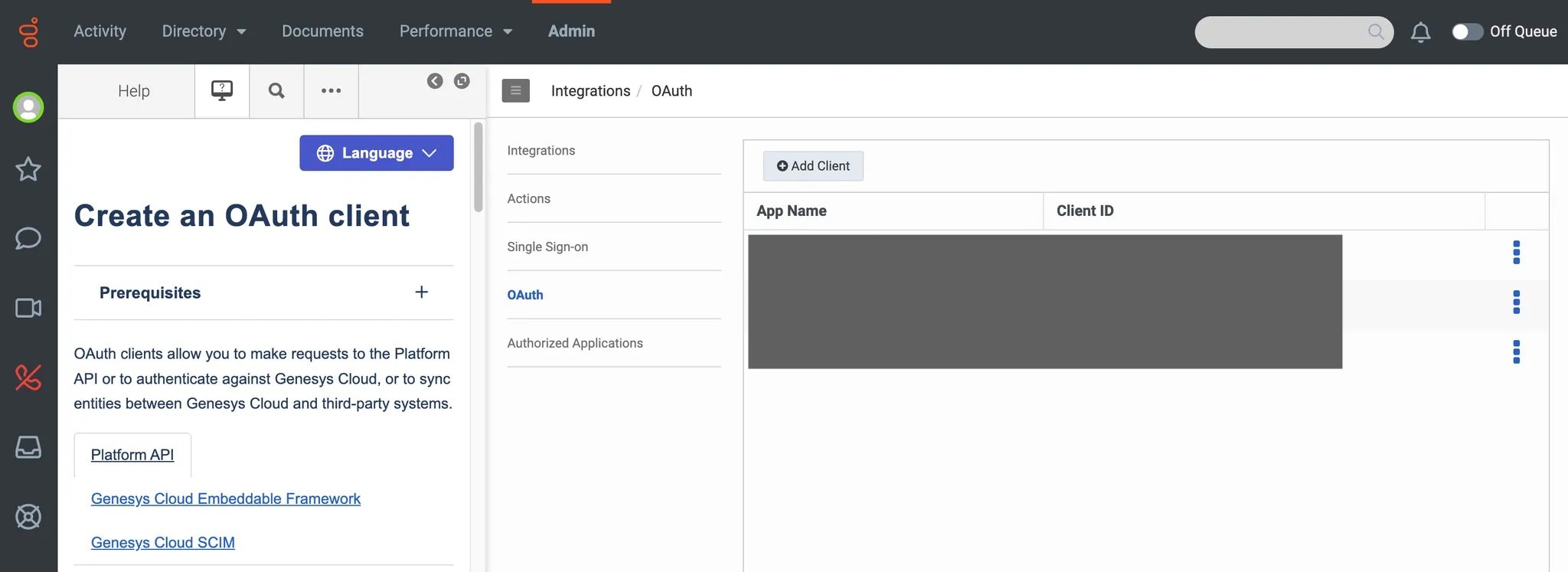This screenshot has height=572, width=1568.
Task: Select the Help tab
Action: coord(134,91)
